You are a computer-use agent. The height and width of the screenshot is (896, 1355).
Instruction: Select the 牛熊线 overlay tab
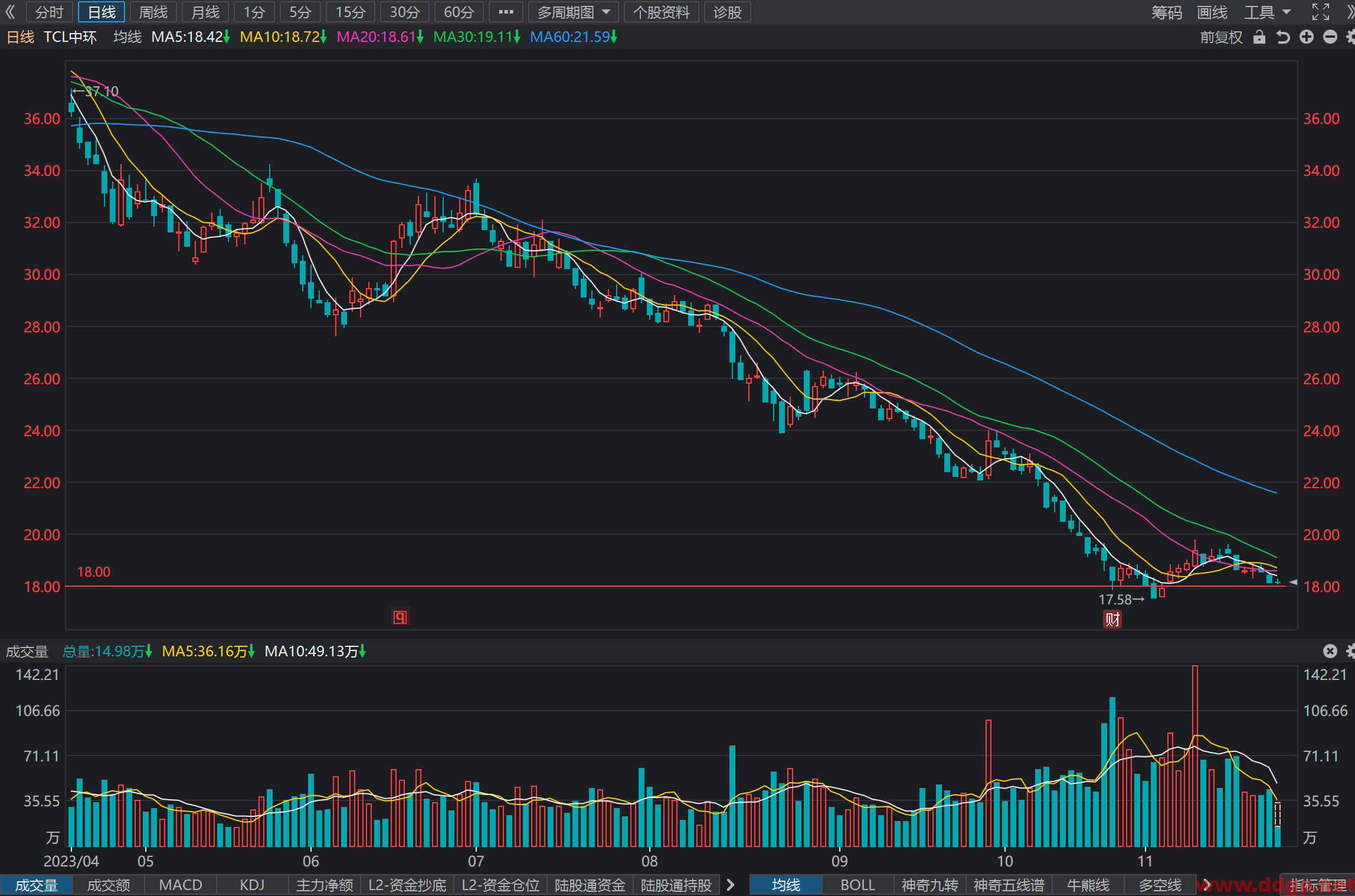(x=1088, y=885)
